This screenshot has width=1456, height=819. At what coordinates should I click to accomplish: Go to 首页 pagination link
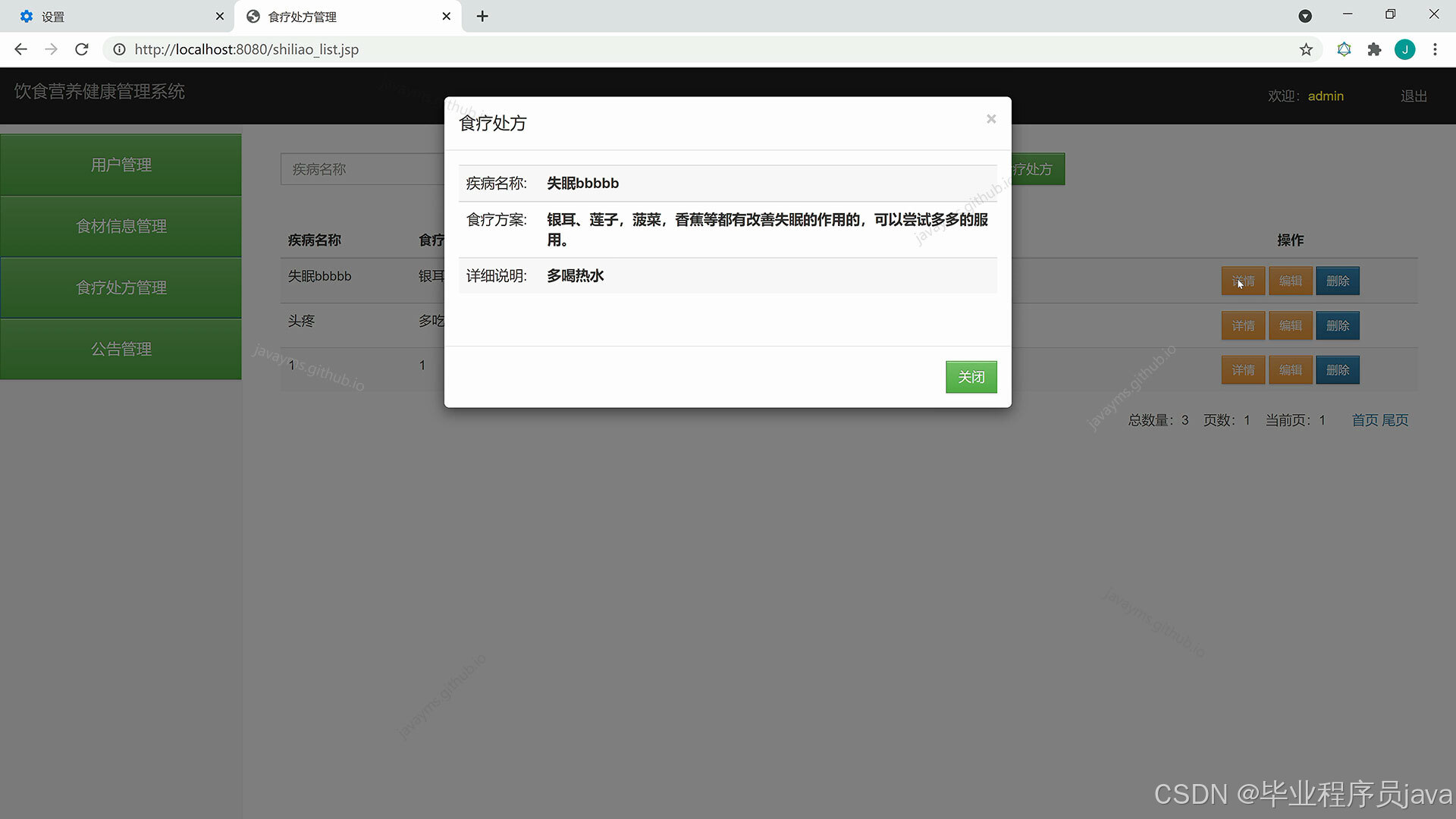[x=1364, y=420]
